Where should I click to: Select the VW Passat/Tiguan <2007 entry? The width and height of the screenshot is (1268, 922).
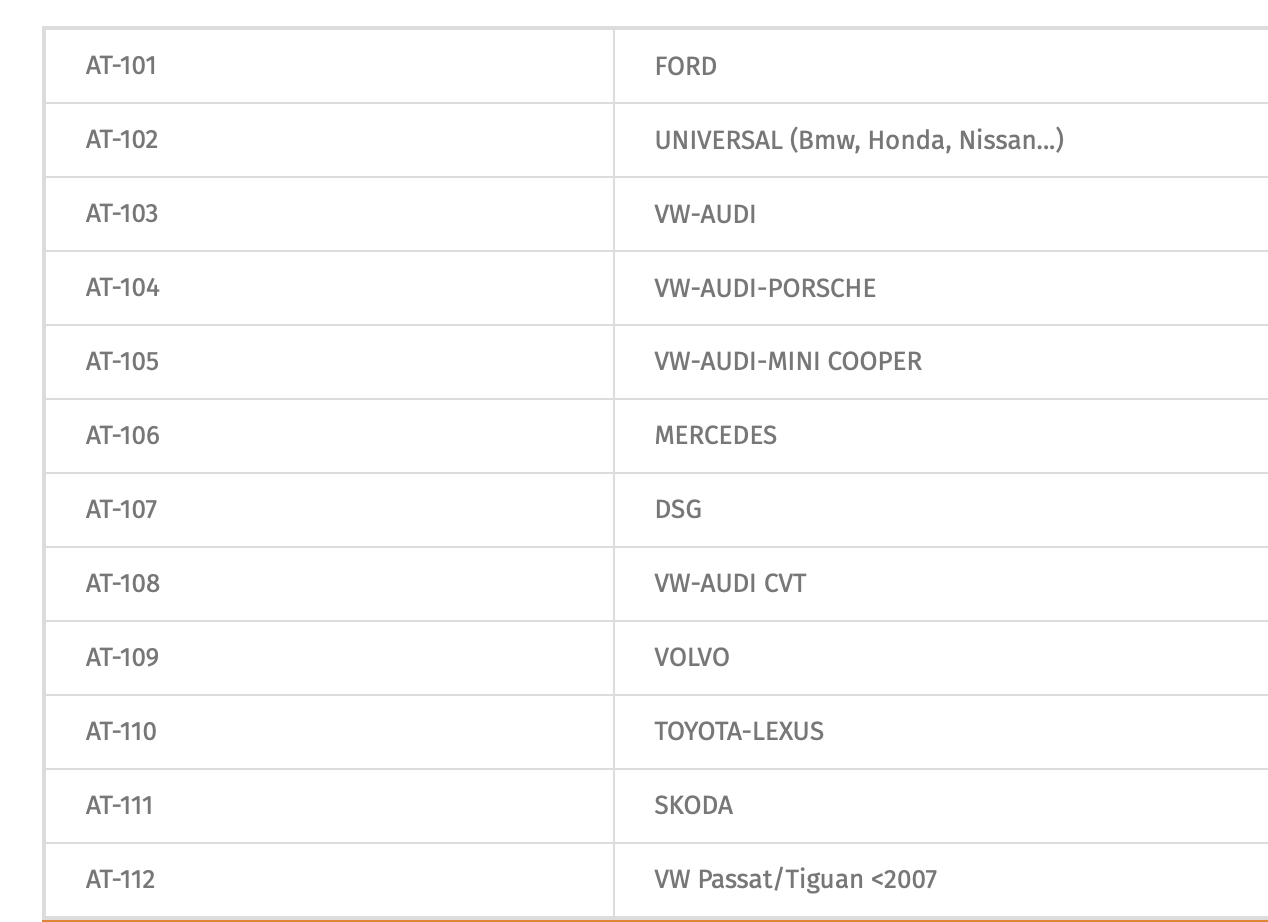coord(795,880)
